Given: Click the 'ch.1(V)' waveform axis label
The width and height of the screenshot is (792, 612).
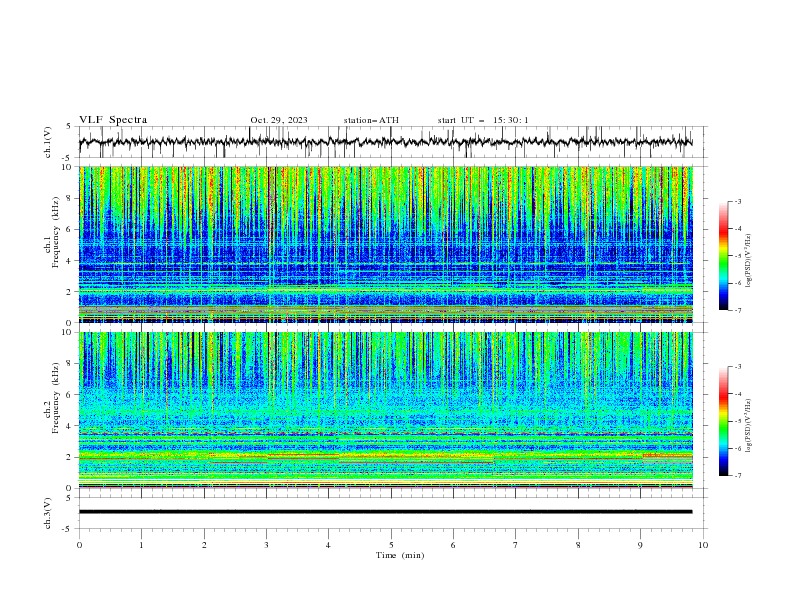Looking at the screenshot, I should pos(48,142).
